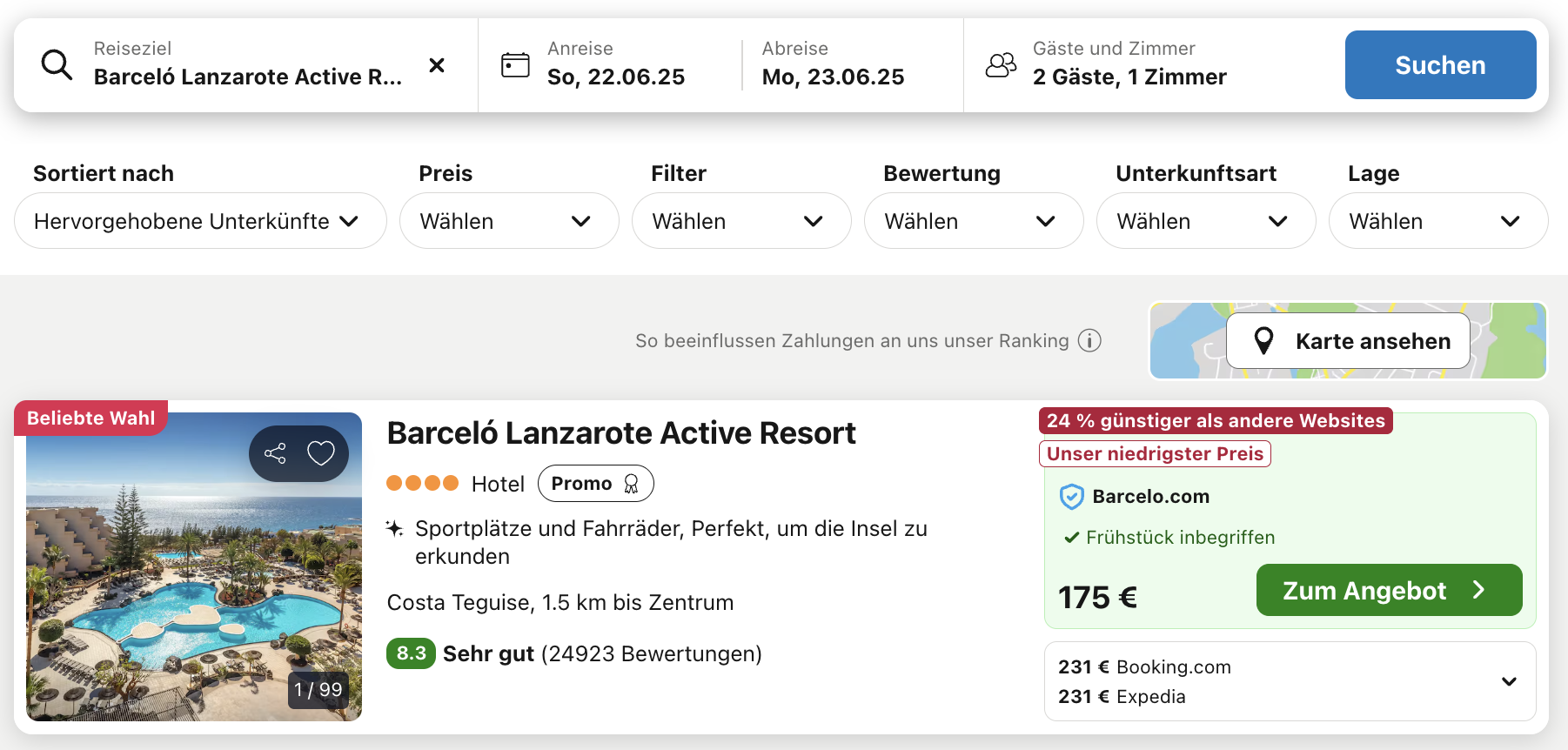This screenshot has width=1568, height=750.
Task: Click '24 % günstiger als andere Websites' label
Action: 1216,420
